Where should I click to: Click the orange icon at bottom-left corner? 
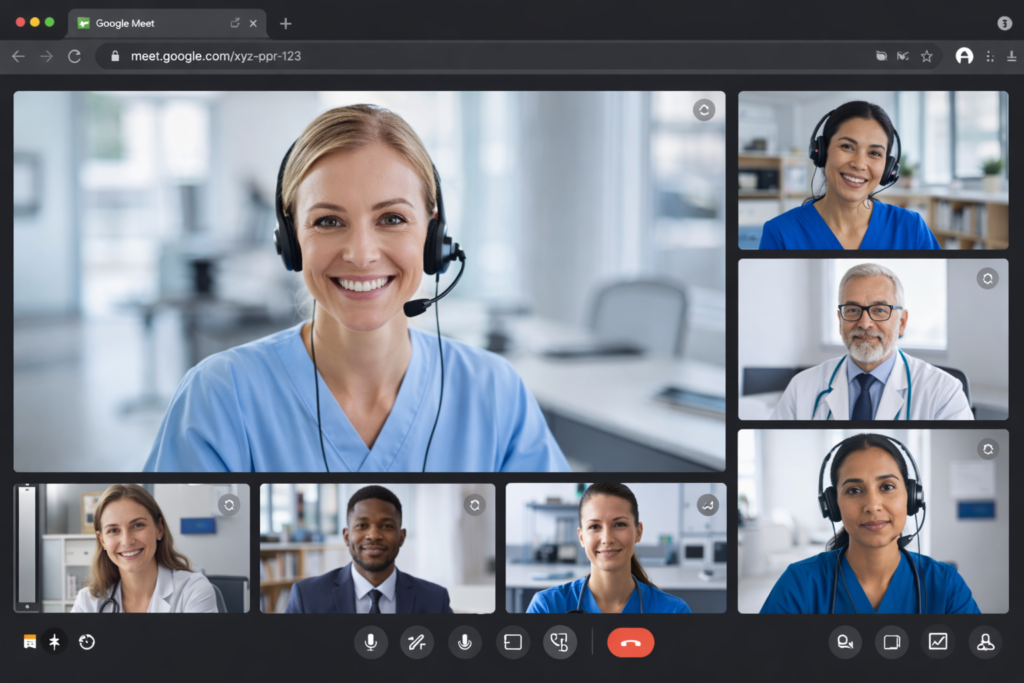tap(30, 642)
